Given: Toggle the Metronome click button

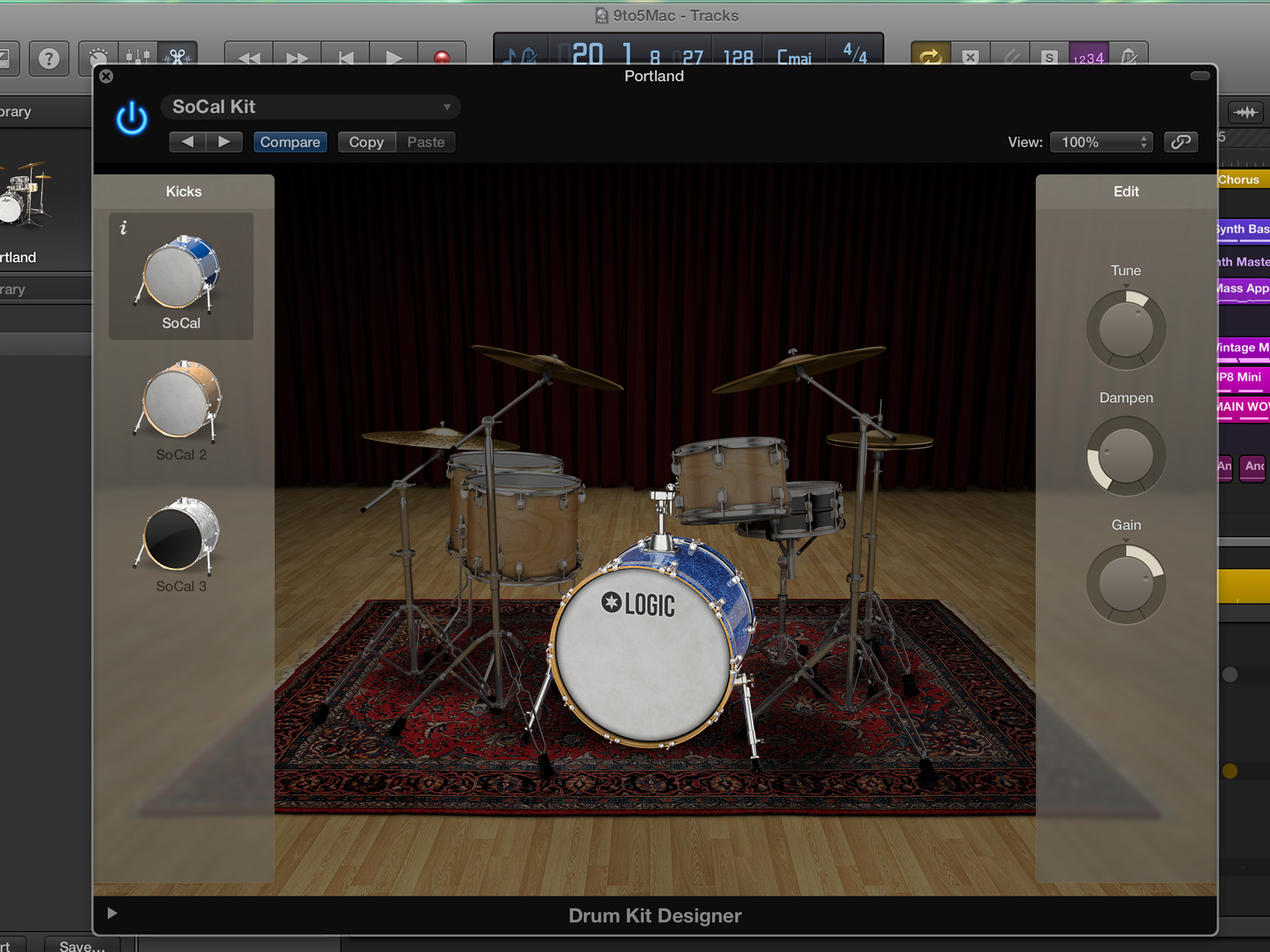Looking at the screenshot, I should click(x=1128, y=56).
